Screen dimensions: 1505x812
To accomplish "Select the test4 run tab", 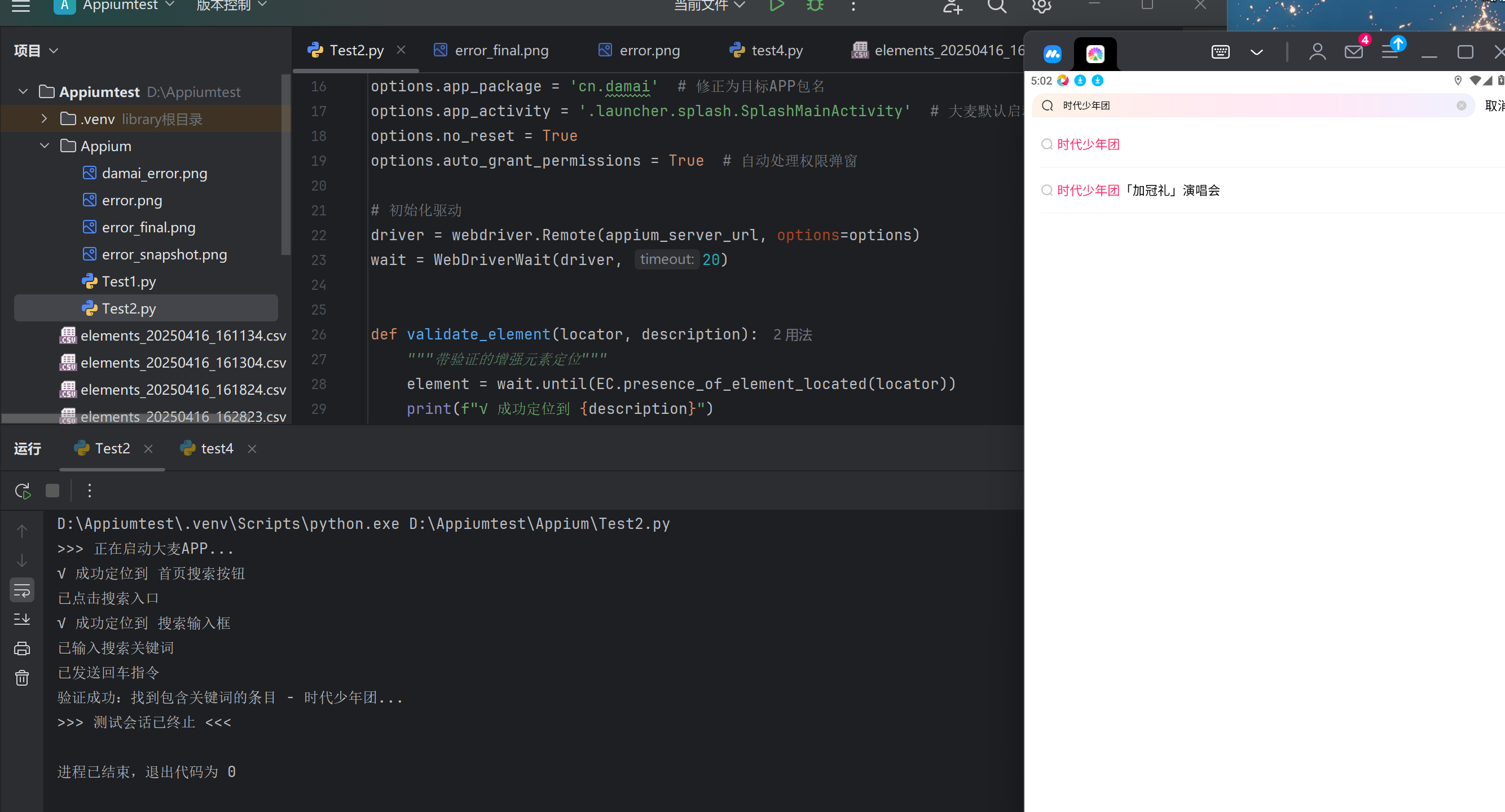I will pos(216,448).
